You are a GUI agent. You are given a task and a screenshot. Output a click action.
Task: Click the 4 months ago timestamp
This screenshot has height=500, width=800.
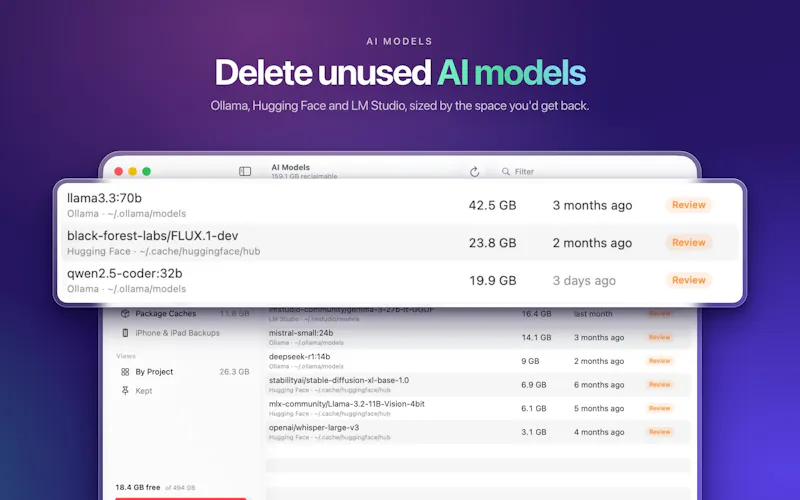coord(599,432)
